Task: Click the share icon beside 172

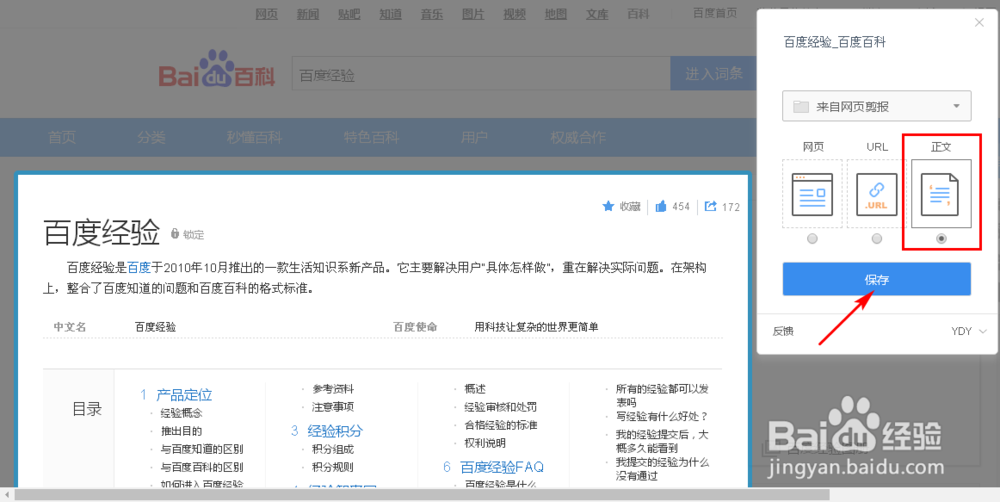Action: pyautogui.click(x=710, y=206)
